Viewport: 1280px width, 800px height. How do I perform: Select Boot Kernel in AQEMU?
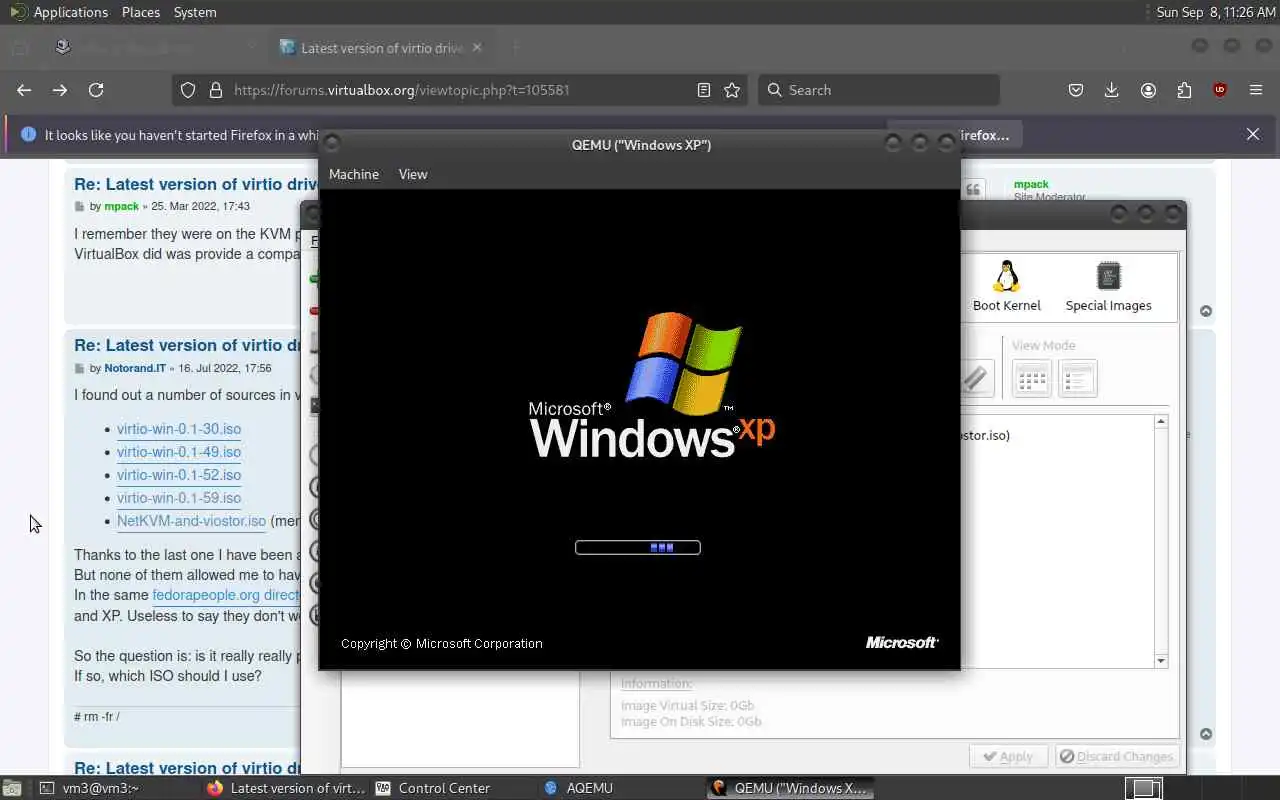click(1007, 286)
